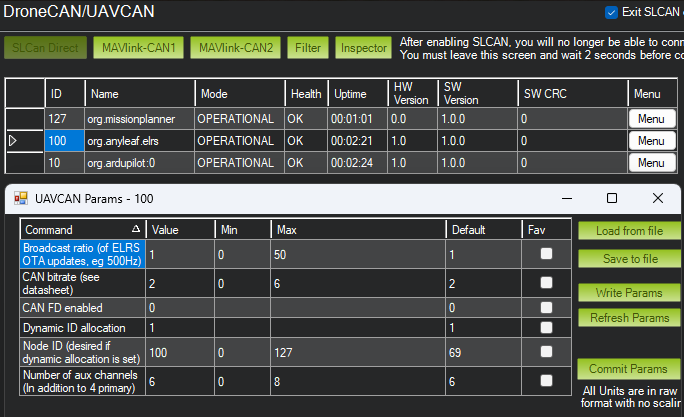Edit the CAN bitrate value cell
684x417 pixels.
click(x=180, y=284)
